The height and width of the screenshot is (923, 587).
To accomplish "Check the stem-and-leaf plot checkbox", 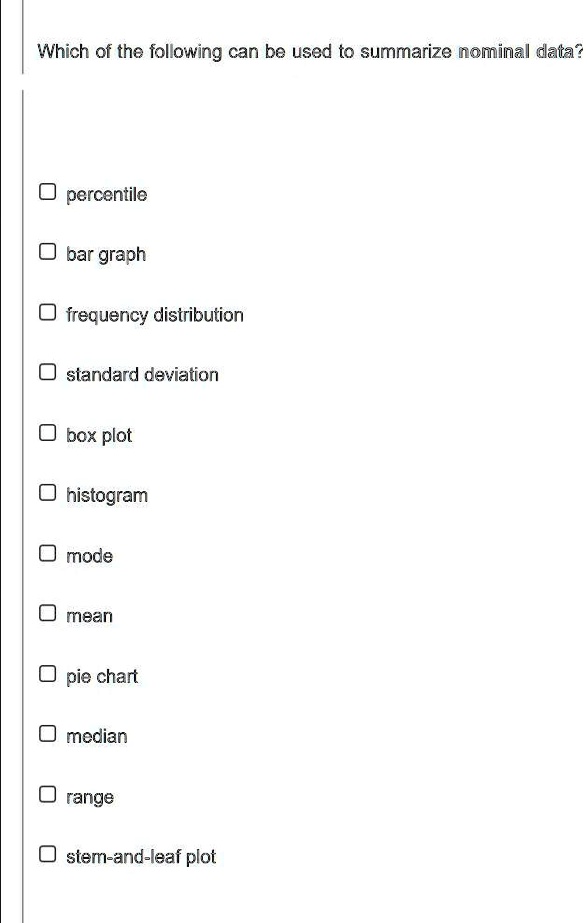I will click(x=47, y=853).
